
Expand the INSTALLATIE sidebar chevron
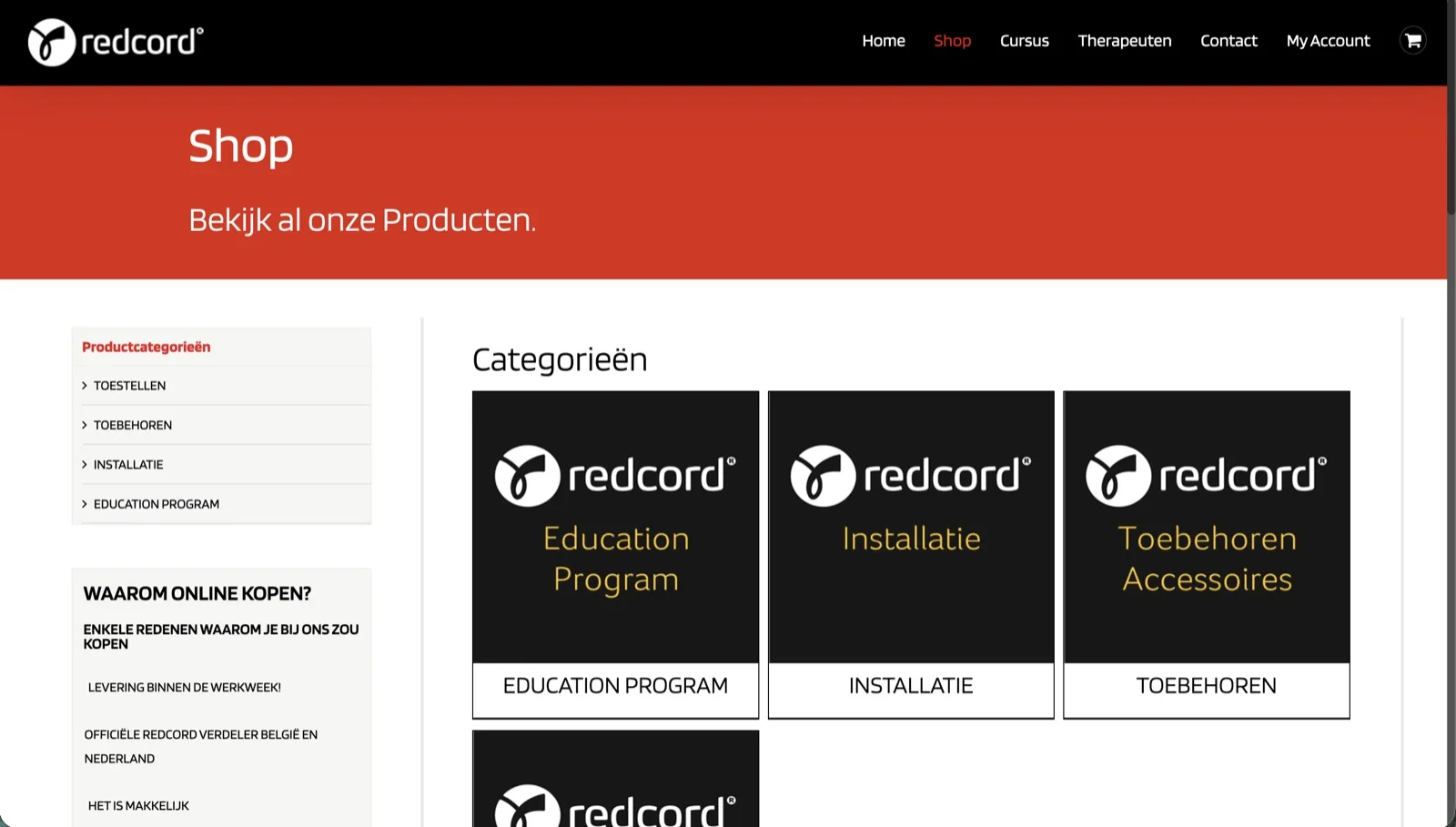pos(85,464)
